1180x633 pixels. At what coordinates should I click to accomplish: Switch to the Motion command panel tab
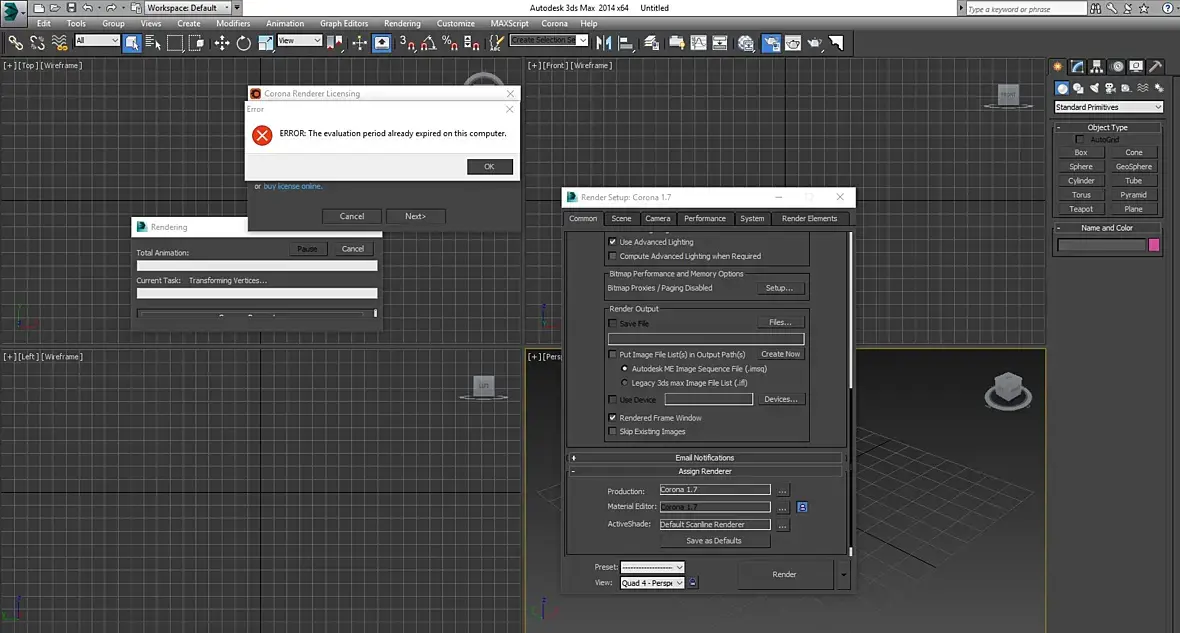(x=1118, y=67)
